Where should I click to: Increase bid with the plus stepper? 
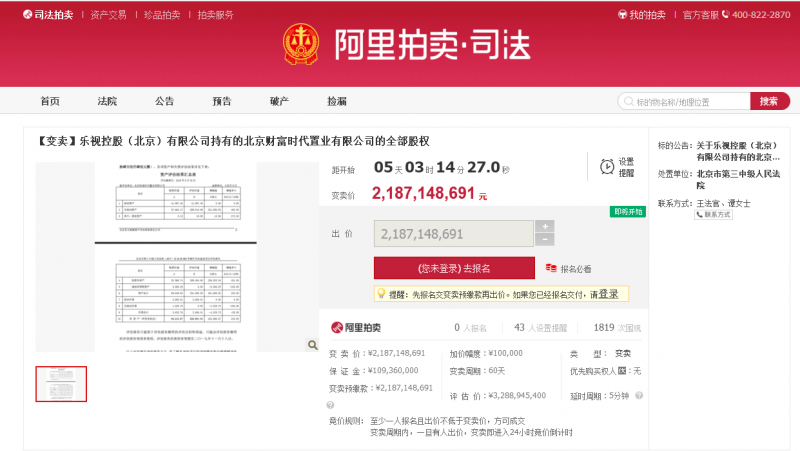[x=545, y=227]
